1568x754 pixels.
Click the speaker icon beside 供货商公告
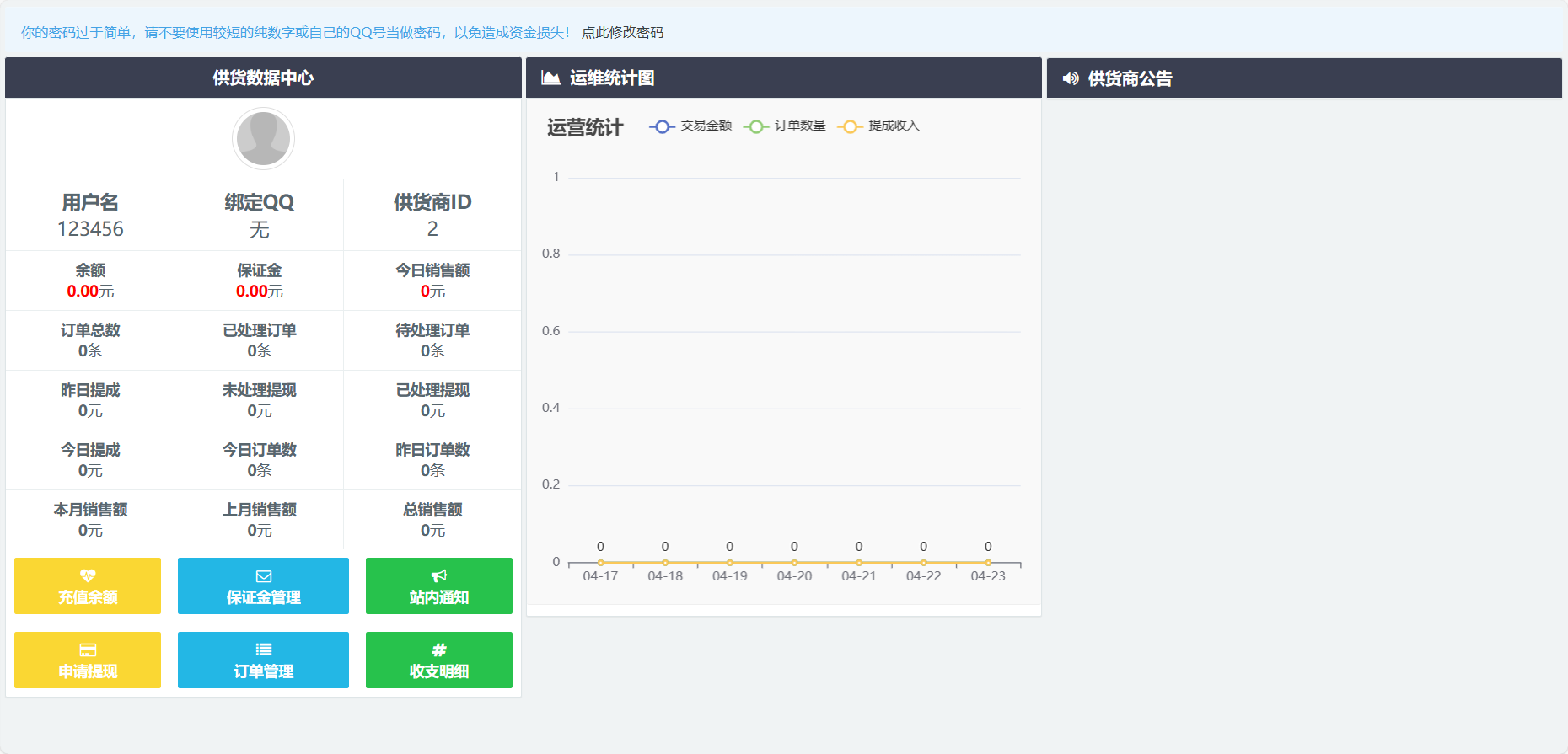(x=1071, y=78)
